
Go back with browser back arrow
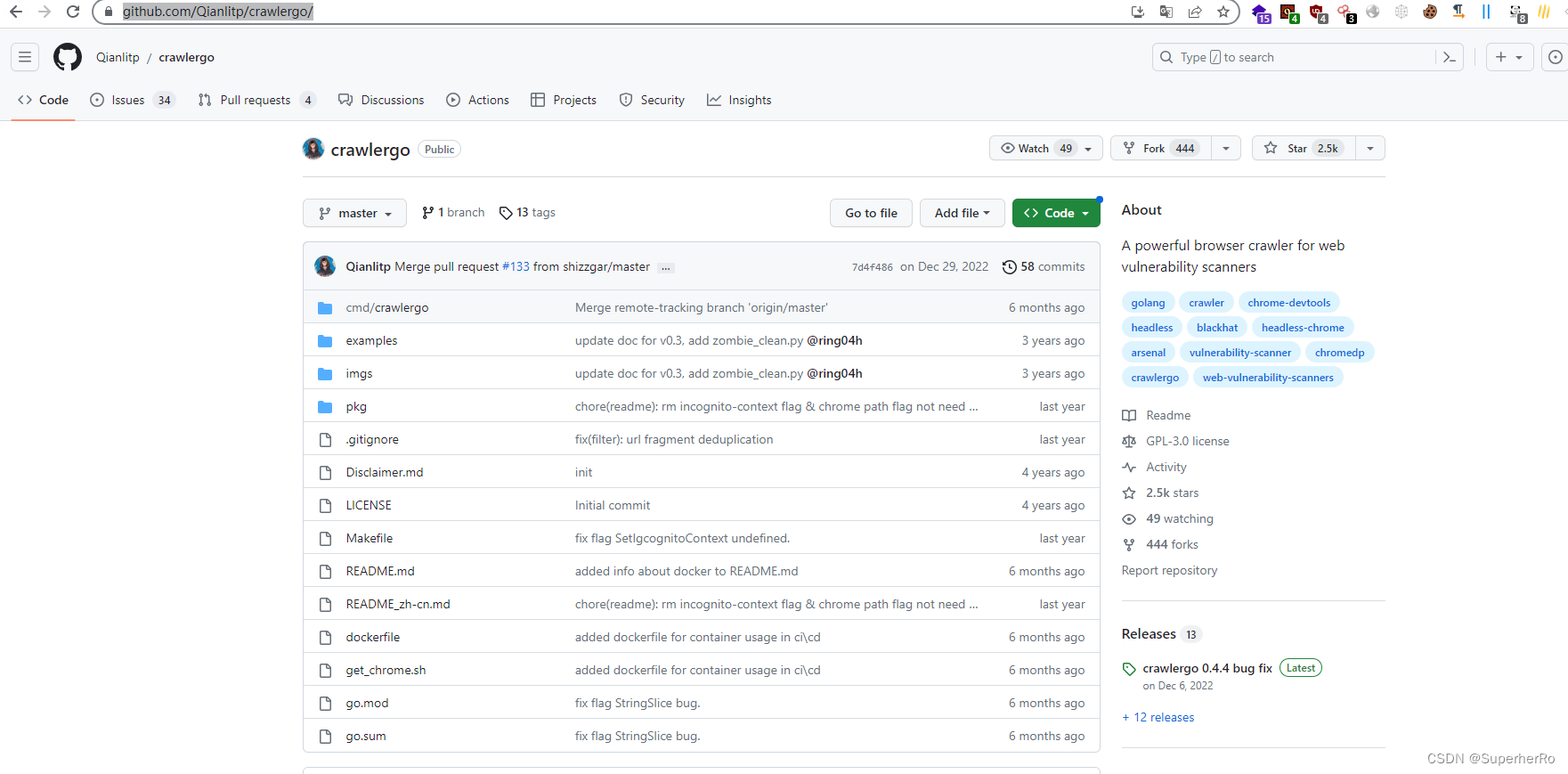pyautogui.click(x=16, y=12)
